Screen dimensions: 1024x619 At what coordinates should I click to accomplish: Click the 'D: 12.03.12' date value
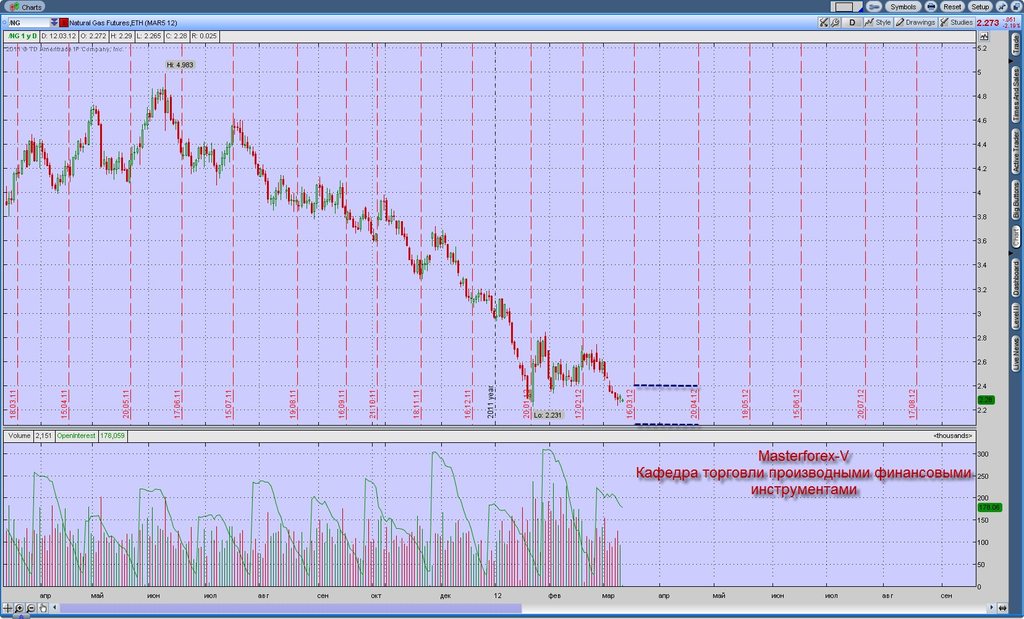coord(59,36)
